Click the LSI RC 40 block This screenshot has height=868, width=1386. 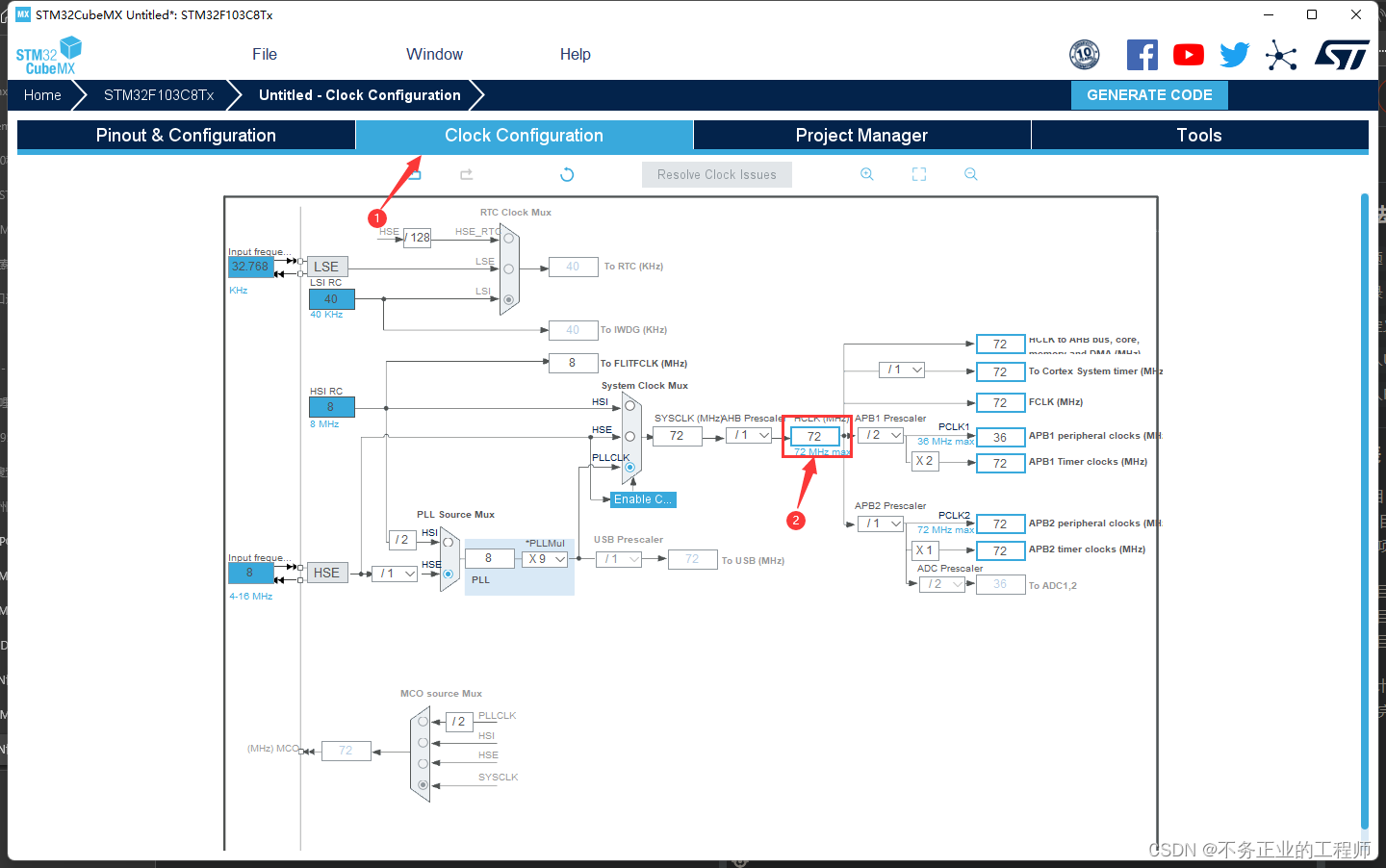[331, 299]
